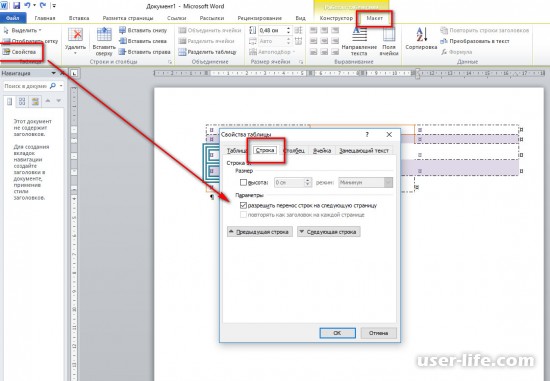Expand the navigation search options arrow
This screenshot has width=550, height=381.
(x=61, y=86)
